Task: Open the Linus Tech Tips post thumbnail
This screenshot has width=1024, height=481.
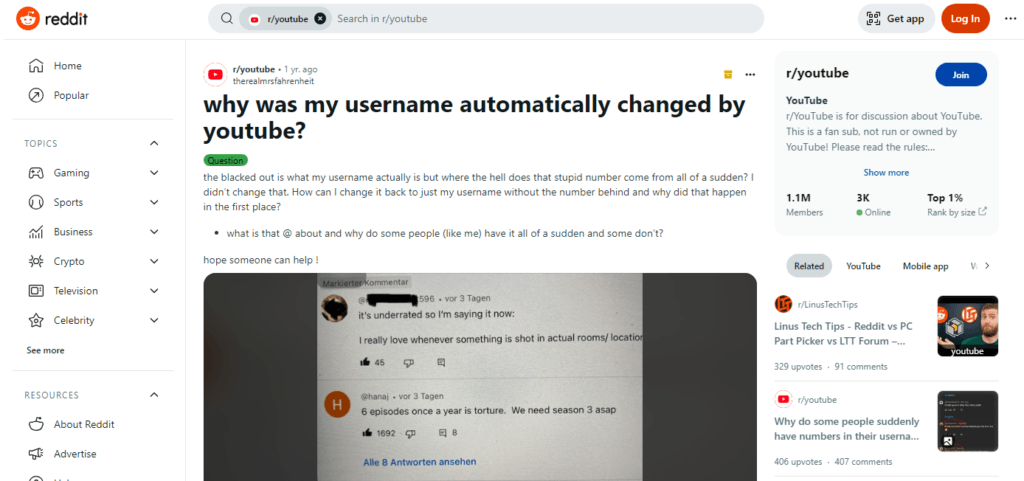Action: click(x=967, y=326)
